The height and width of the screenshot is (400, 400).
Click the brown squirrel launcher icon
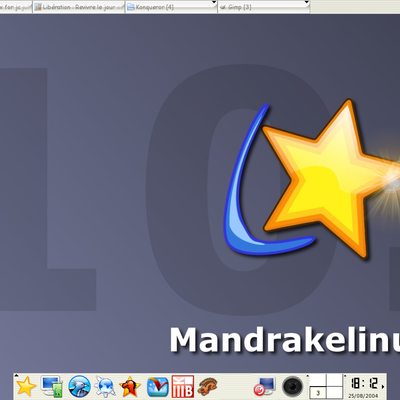click(x=207, y=386)
